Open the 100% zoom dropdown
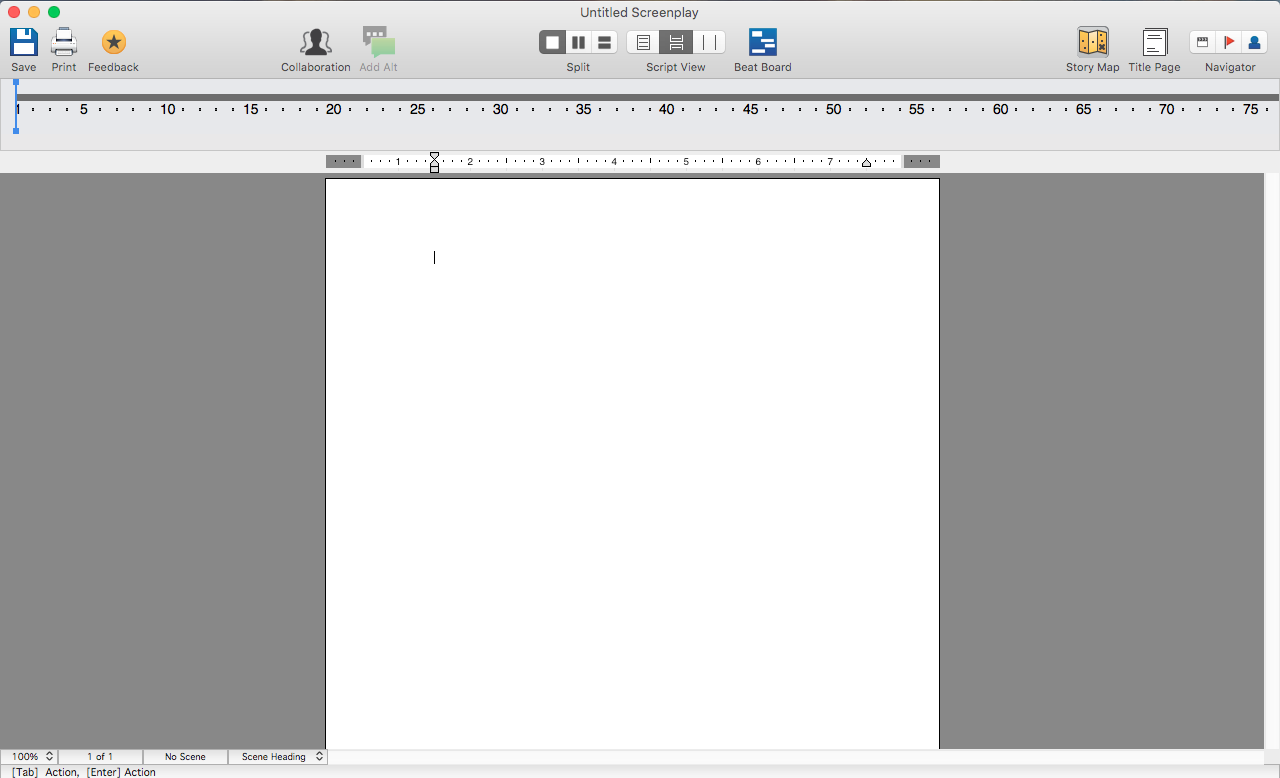 (x=29, y=757)
